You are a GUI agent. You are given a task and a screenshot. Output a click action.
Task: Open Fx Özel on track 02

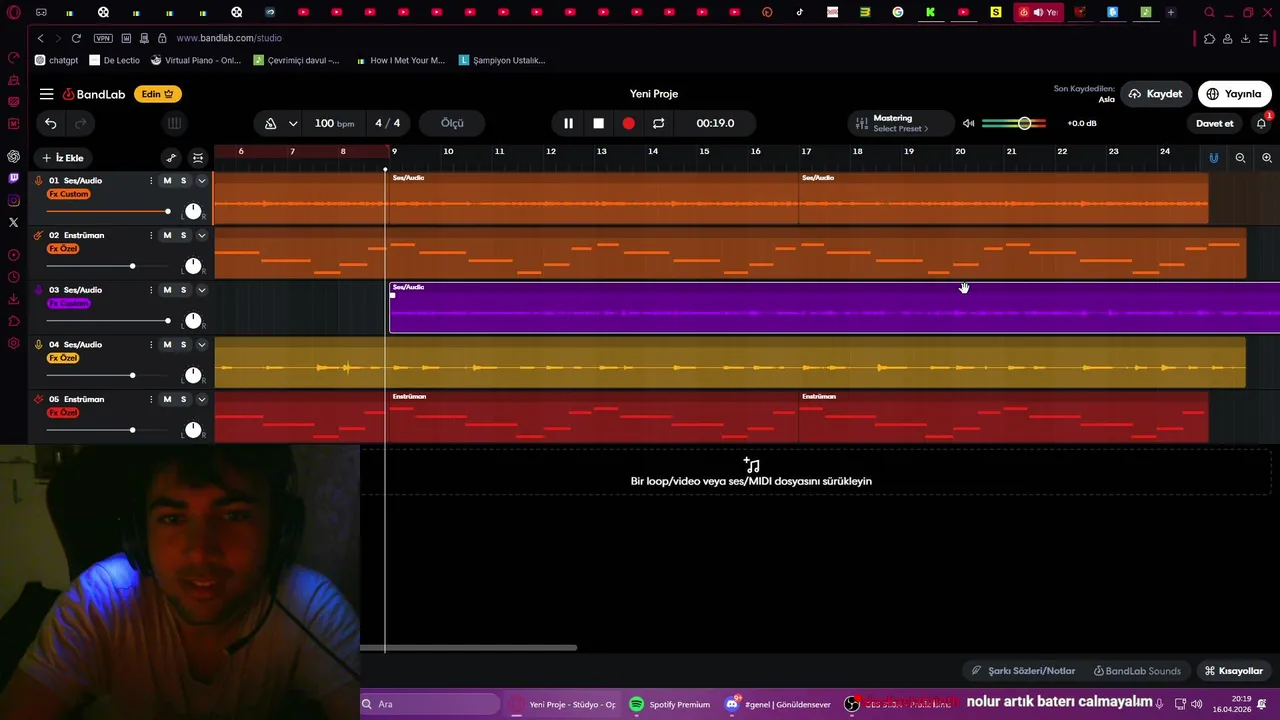pos(63,248)
